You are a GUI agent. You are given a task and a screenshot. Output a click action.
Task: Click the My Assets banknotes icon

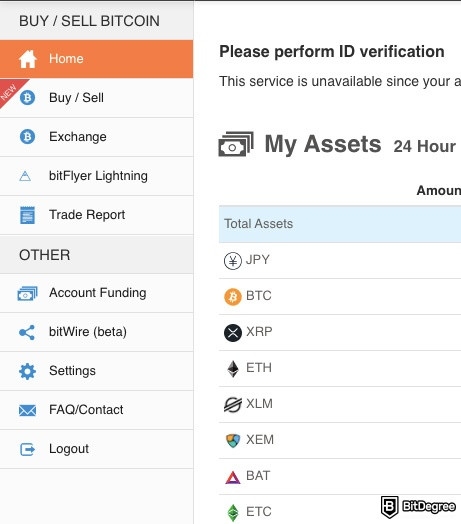236,144
